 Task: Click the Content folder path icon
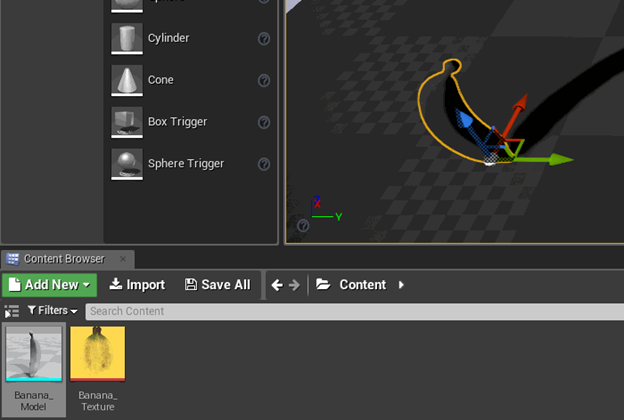[323, 284]
